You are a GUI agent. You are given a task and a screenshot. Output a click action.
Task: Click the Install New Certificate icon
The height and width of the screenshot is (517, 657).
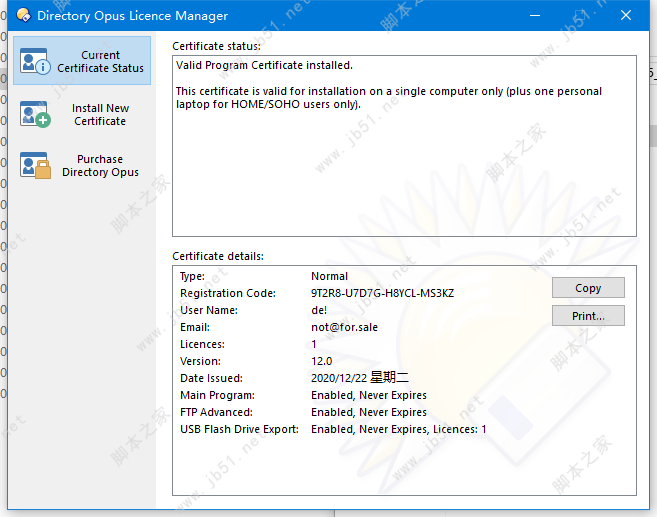tap(35, 115)
